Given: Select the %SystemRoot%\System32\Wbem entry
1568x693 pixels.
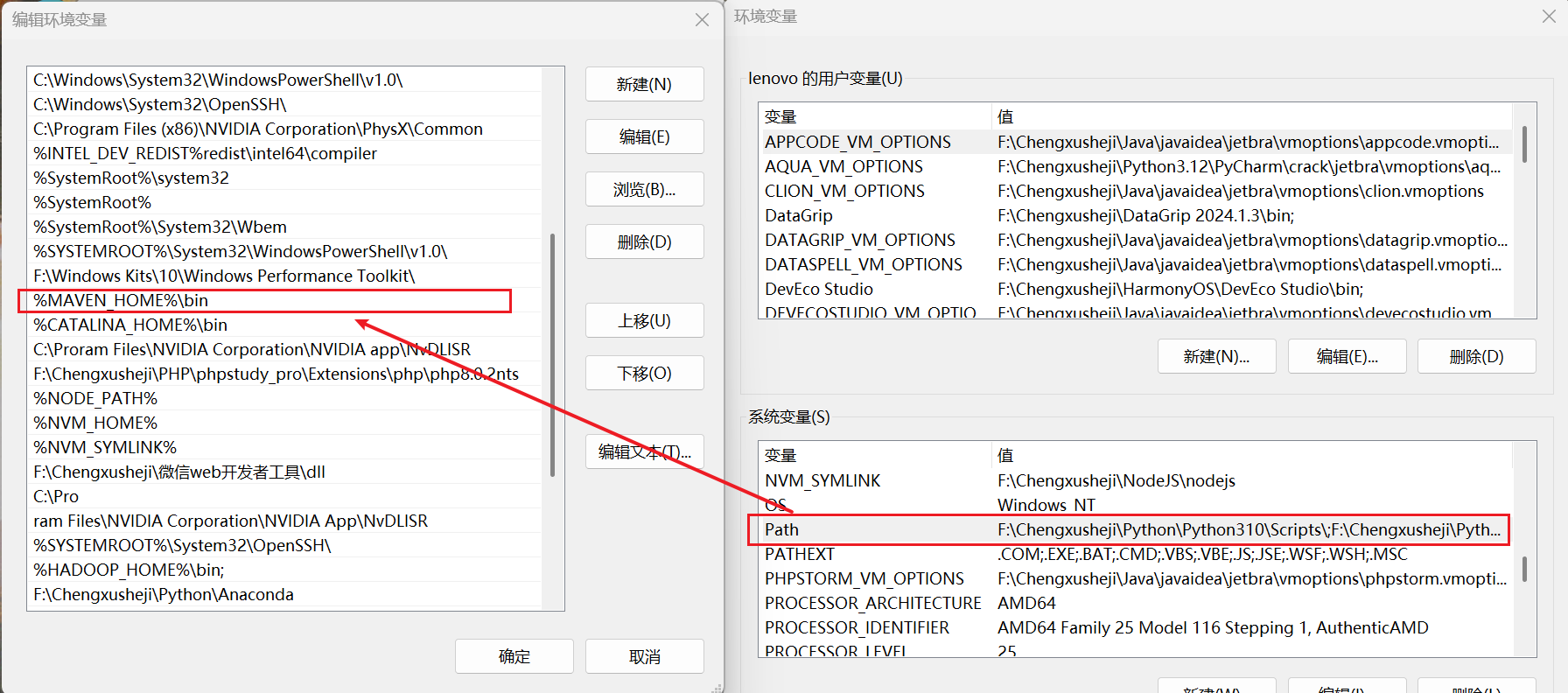Looking at the screenshot, I should [x=284, y=227].
